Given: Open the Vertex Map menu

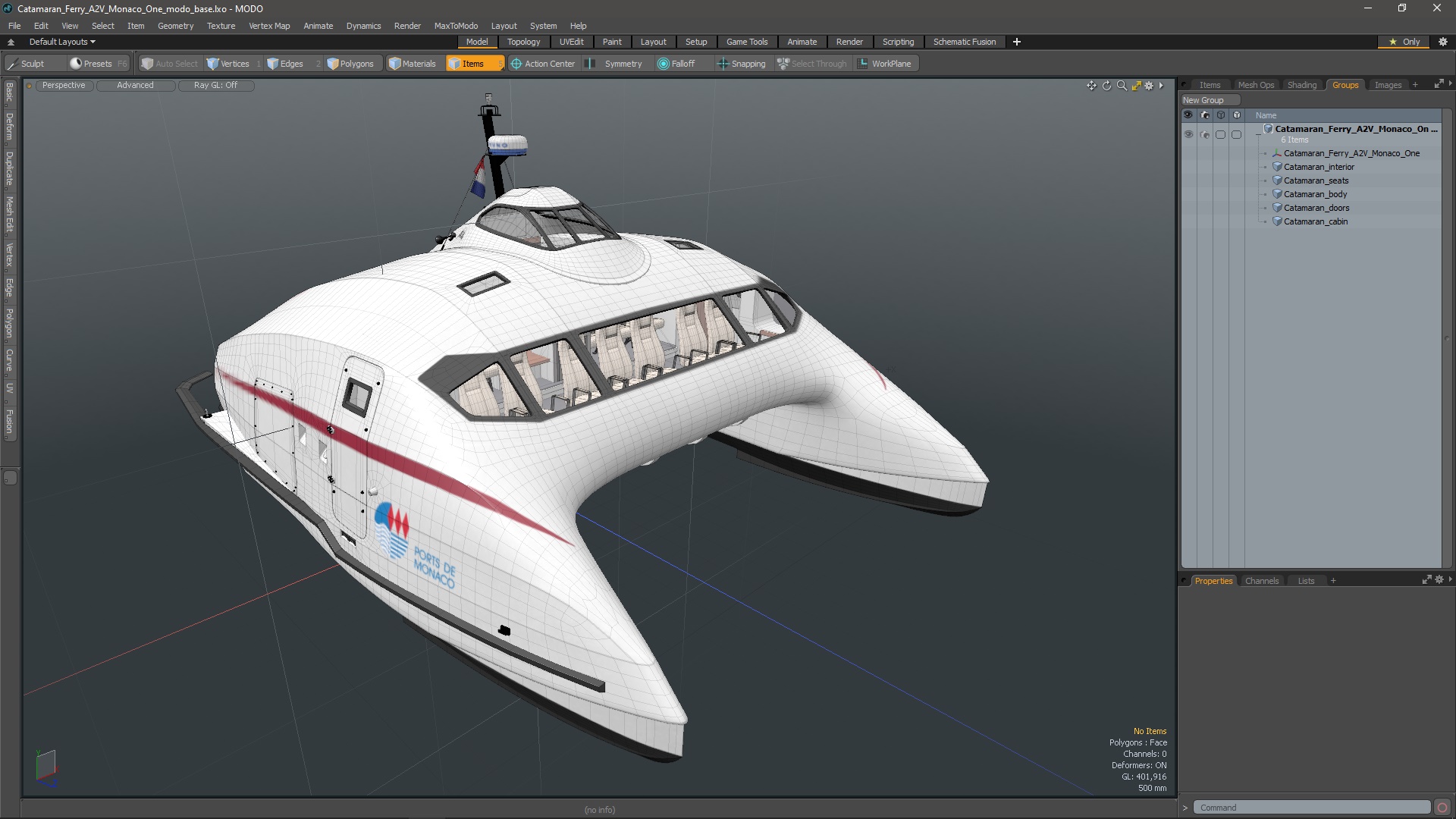Looking at the screenshot, I should coord(269,26).
